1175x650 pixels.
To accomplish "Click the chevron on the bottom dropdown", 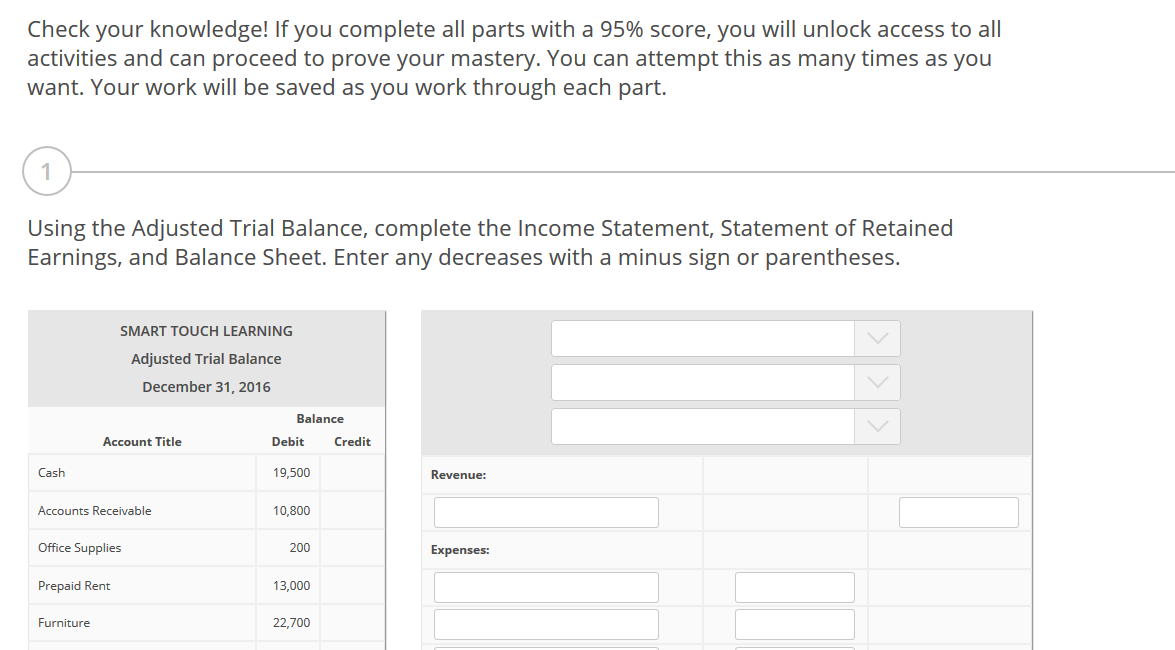I will click(x=877, y=426).
